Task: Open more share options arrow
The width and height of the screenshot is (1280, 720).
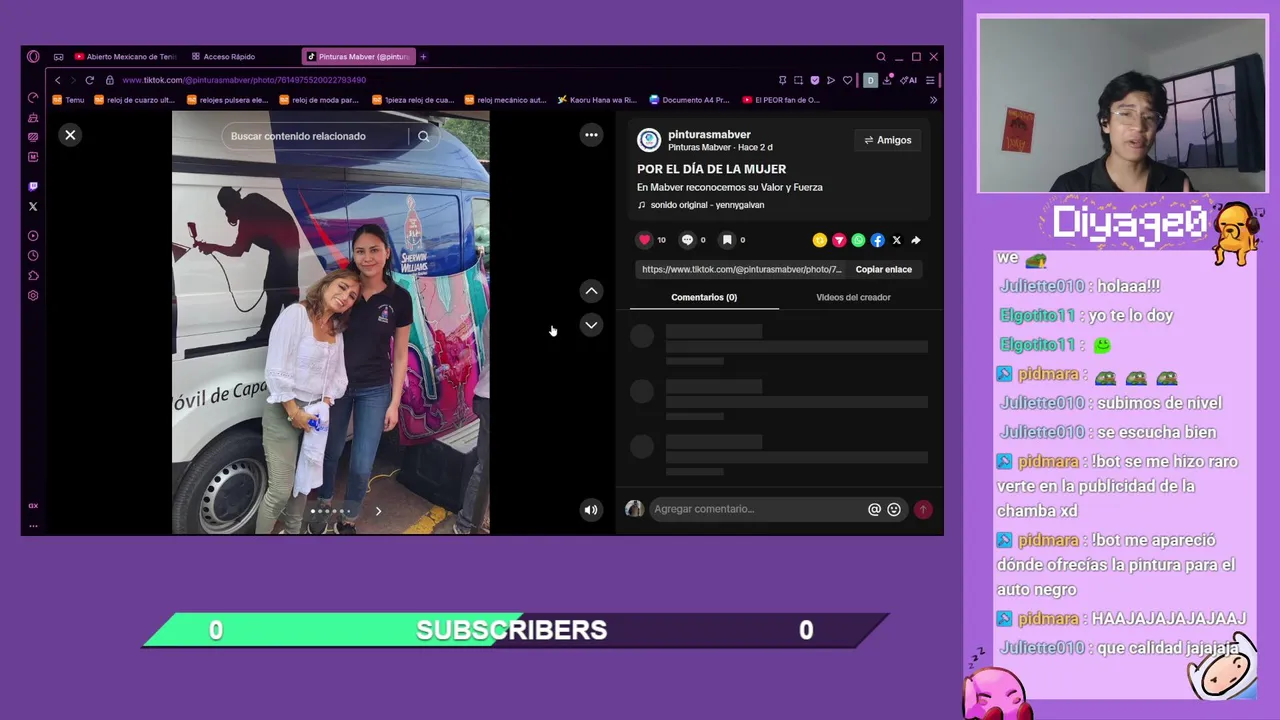Action: click(x=915, y=240)
